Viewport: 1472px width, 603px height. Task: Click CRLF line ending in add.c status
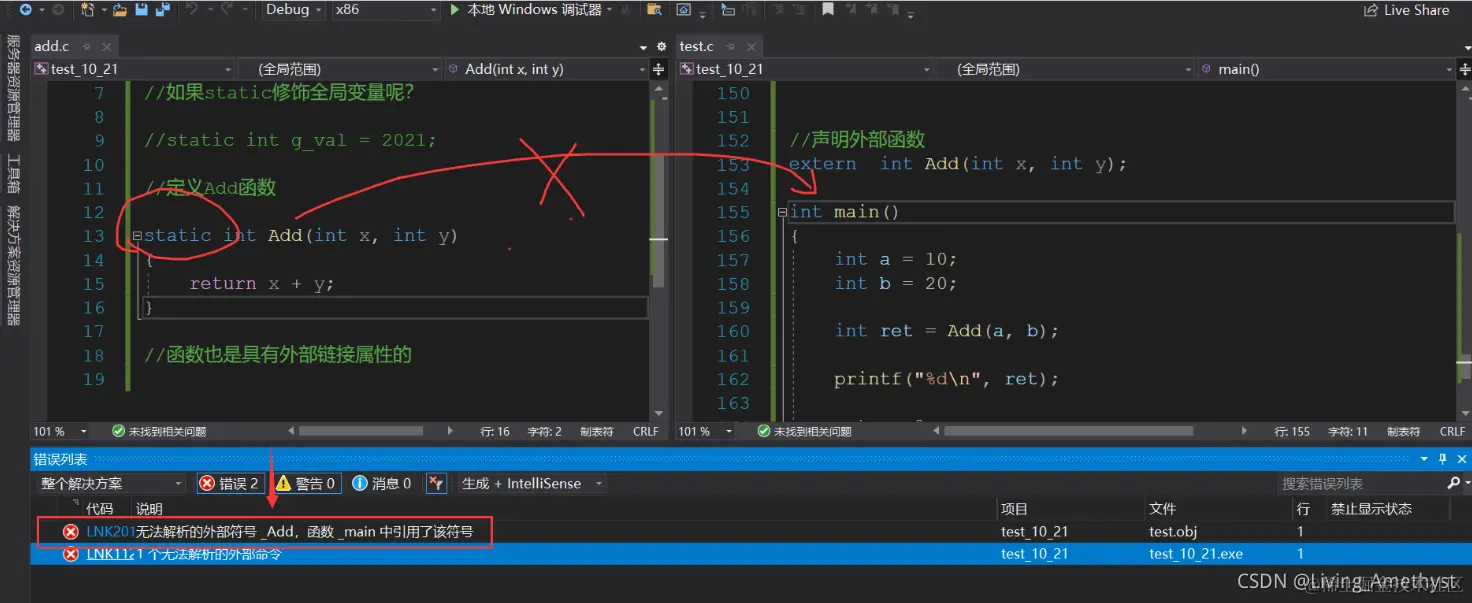646,431
